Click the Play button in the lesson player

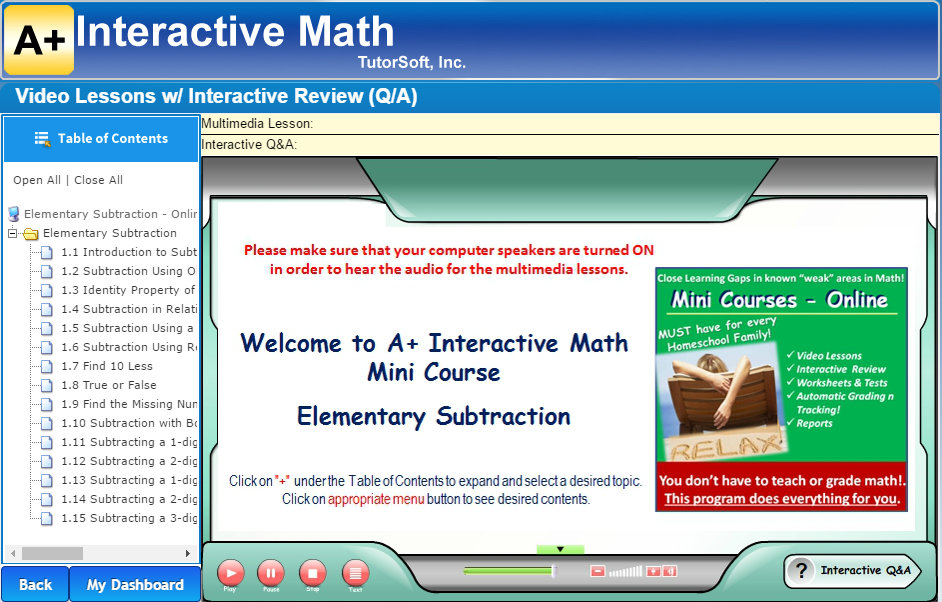231,573
